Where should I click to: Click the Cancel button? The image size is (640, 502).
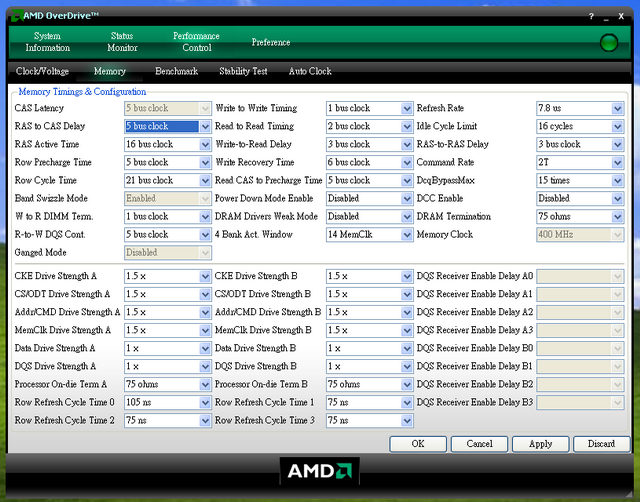tap(479, 444)
